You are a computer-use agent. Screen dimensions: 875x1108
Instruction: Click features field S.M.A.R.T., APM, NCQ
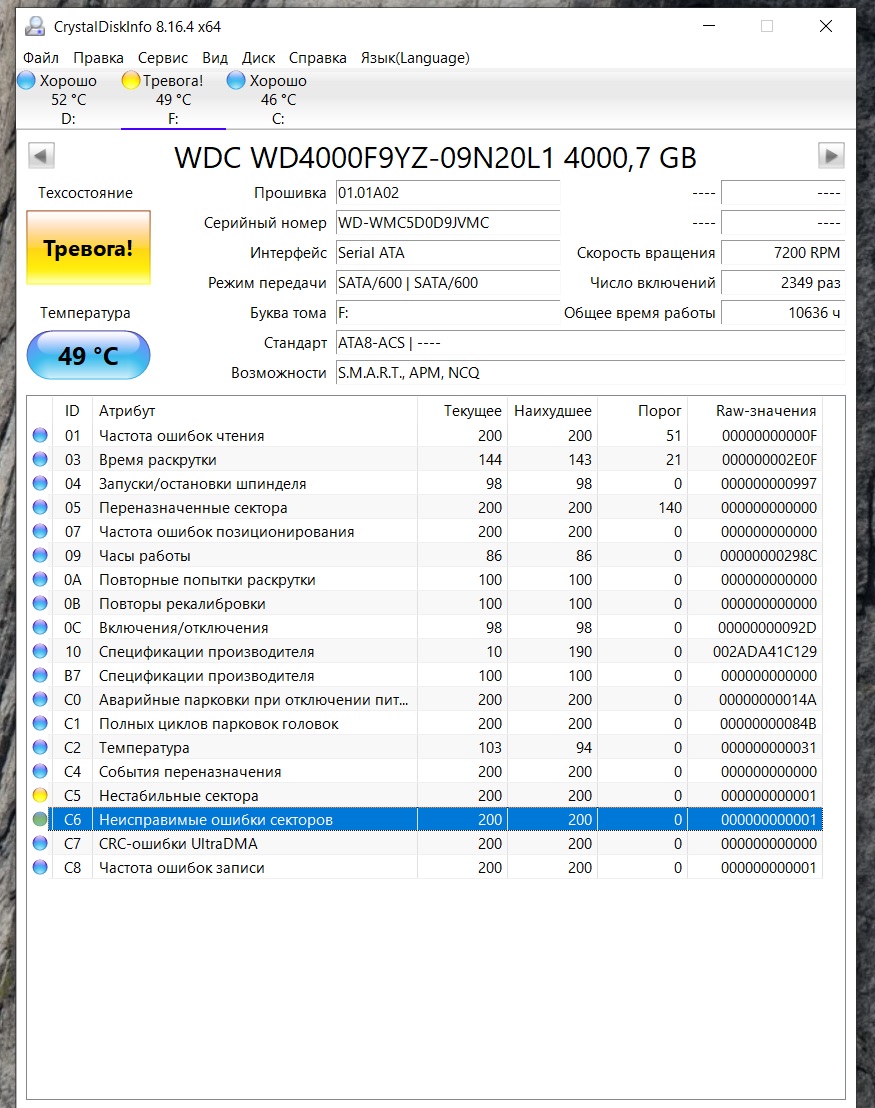(590, 372)
